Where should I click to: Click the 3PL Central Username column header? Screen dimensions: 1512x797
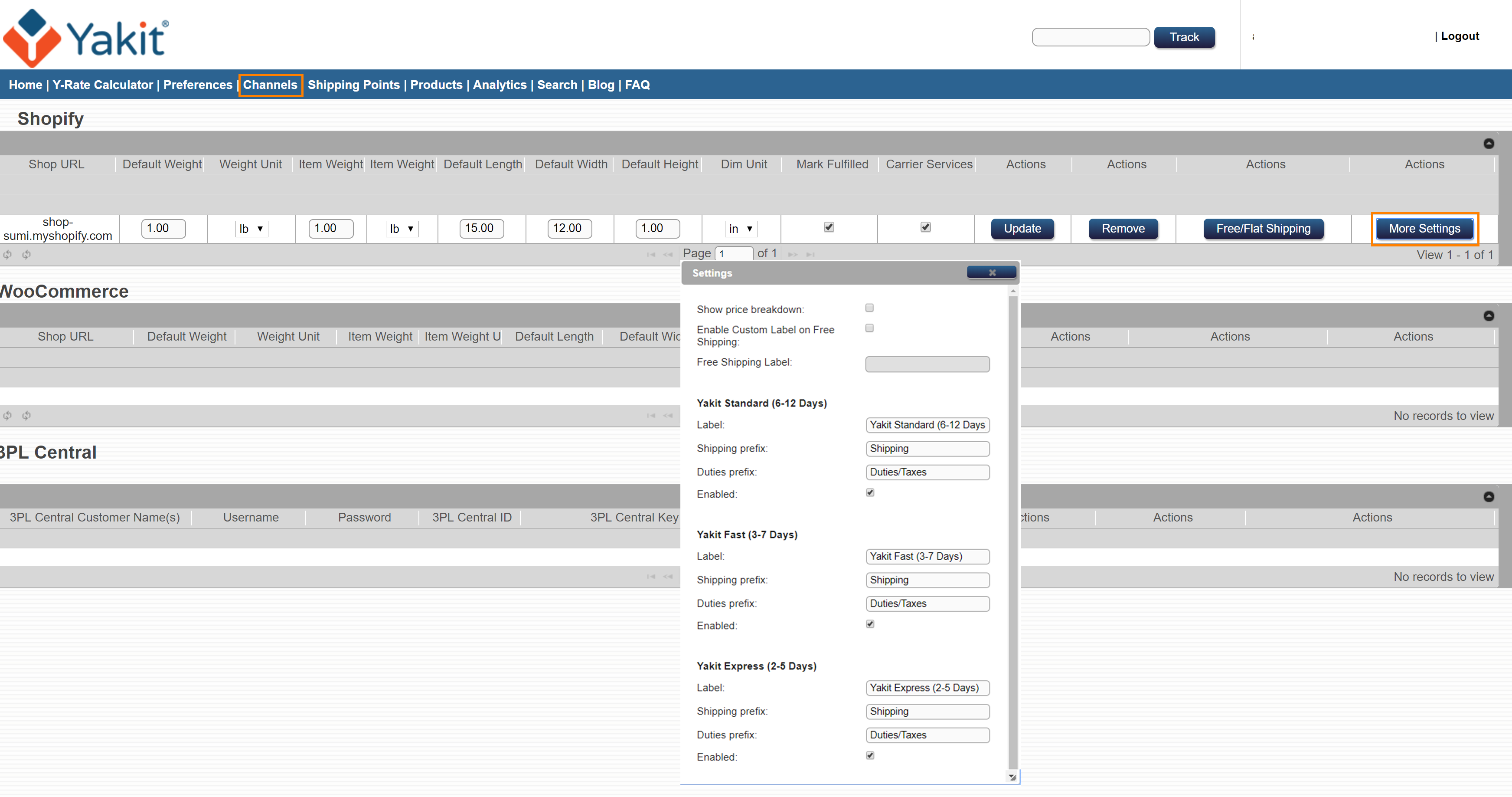pos(251,518)
